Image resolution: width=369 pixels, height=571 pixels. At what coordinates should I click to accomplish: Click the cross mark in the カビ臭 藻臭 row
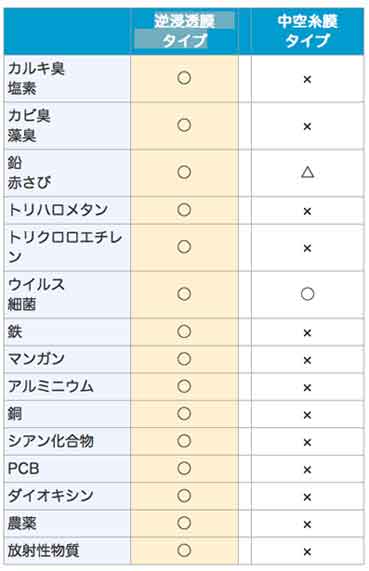[x=307, y=126]
